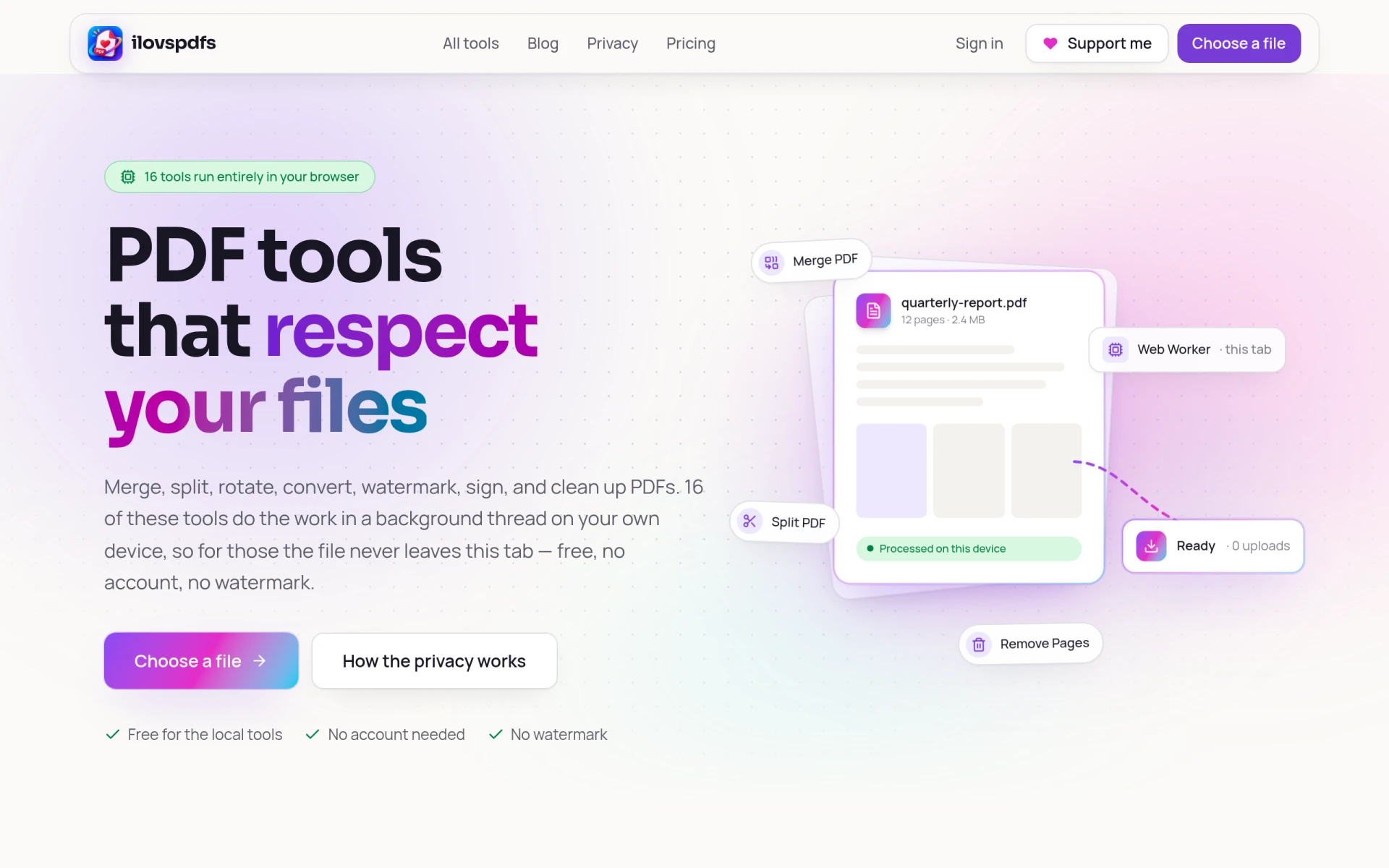
Task: Click the checkmark beside No account needed
Action: point(313,734)
